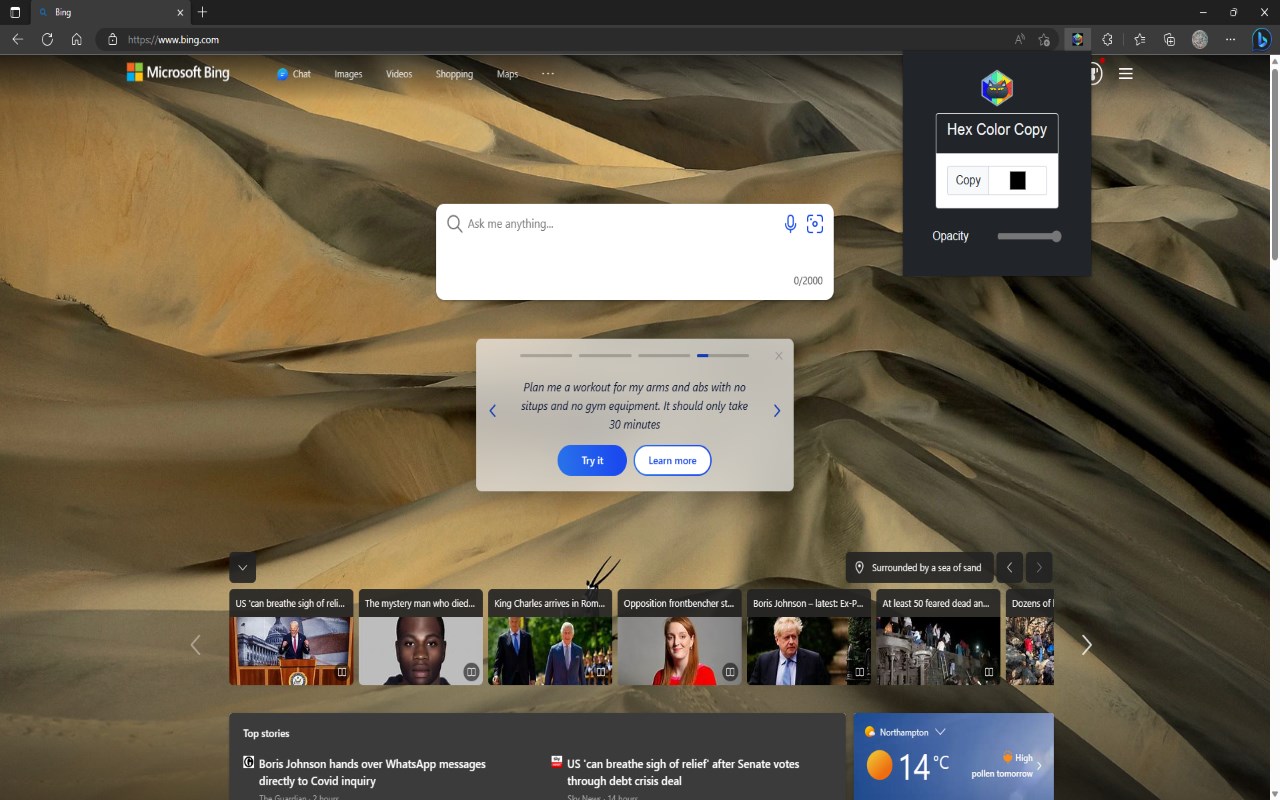Screen dimensions: 1280x800
Task: Open Opposition frontbencher news card
Action: [x=680, y=637]
